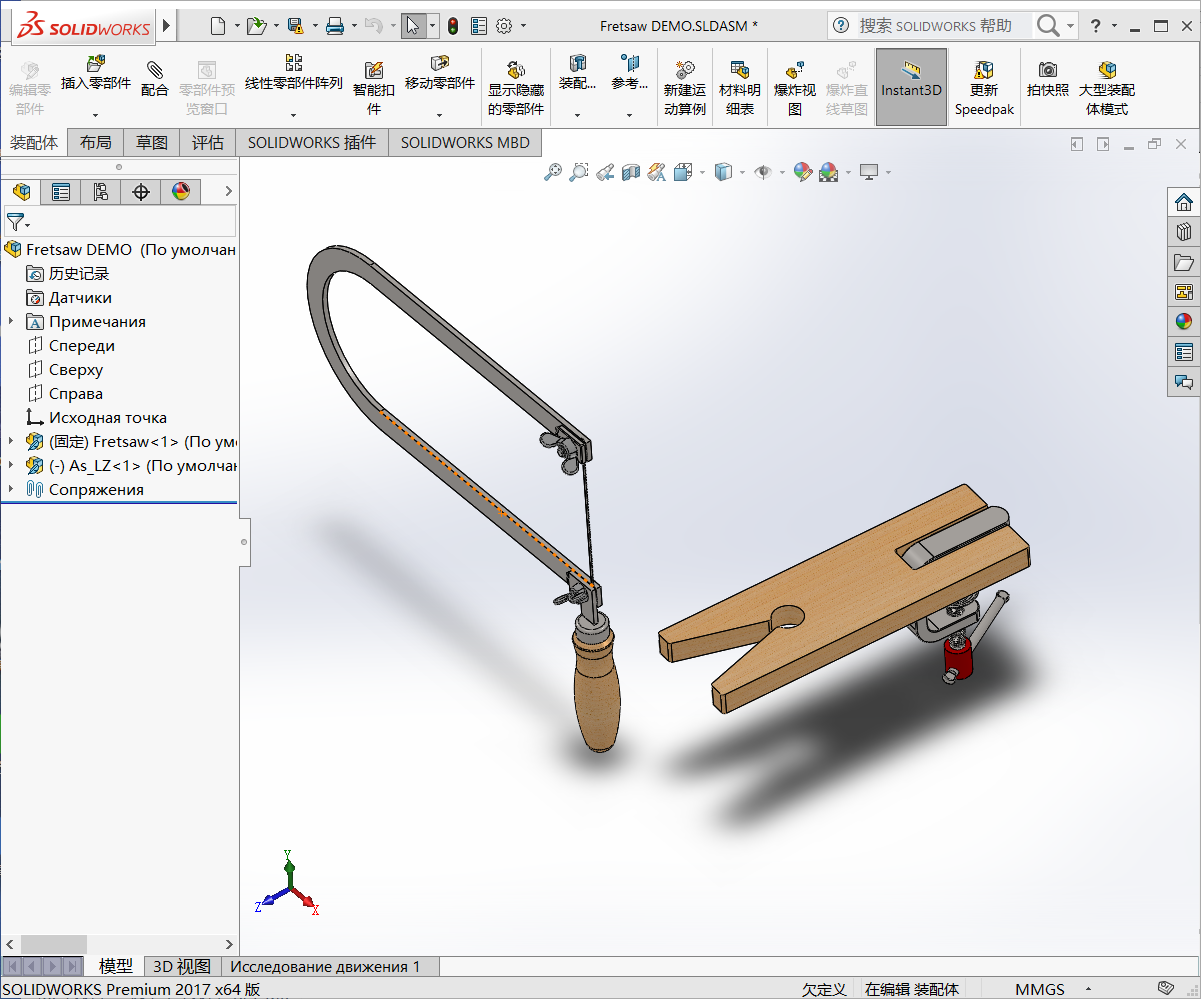Switch to PropertyManager tab icon

point(61,191)
